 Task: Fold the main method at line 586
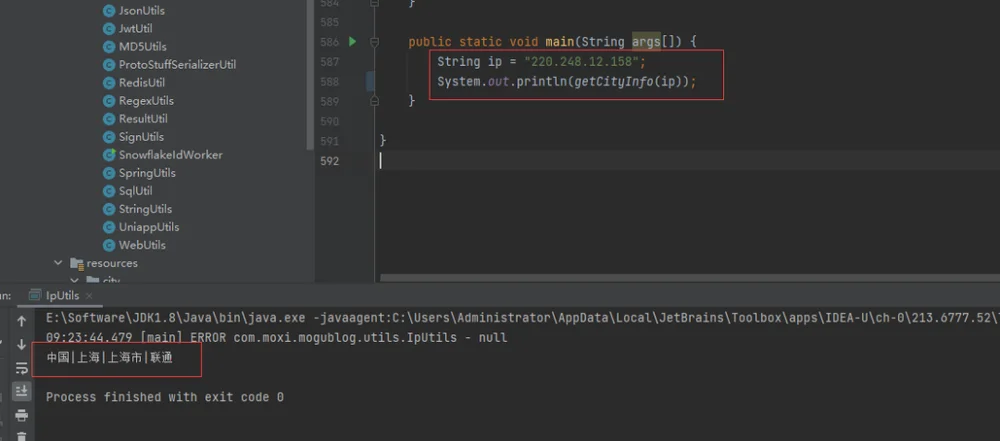[x=374, y=41]
